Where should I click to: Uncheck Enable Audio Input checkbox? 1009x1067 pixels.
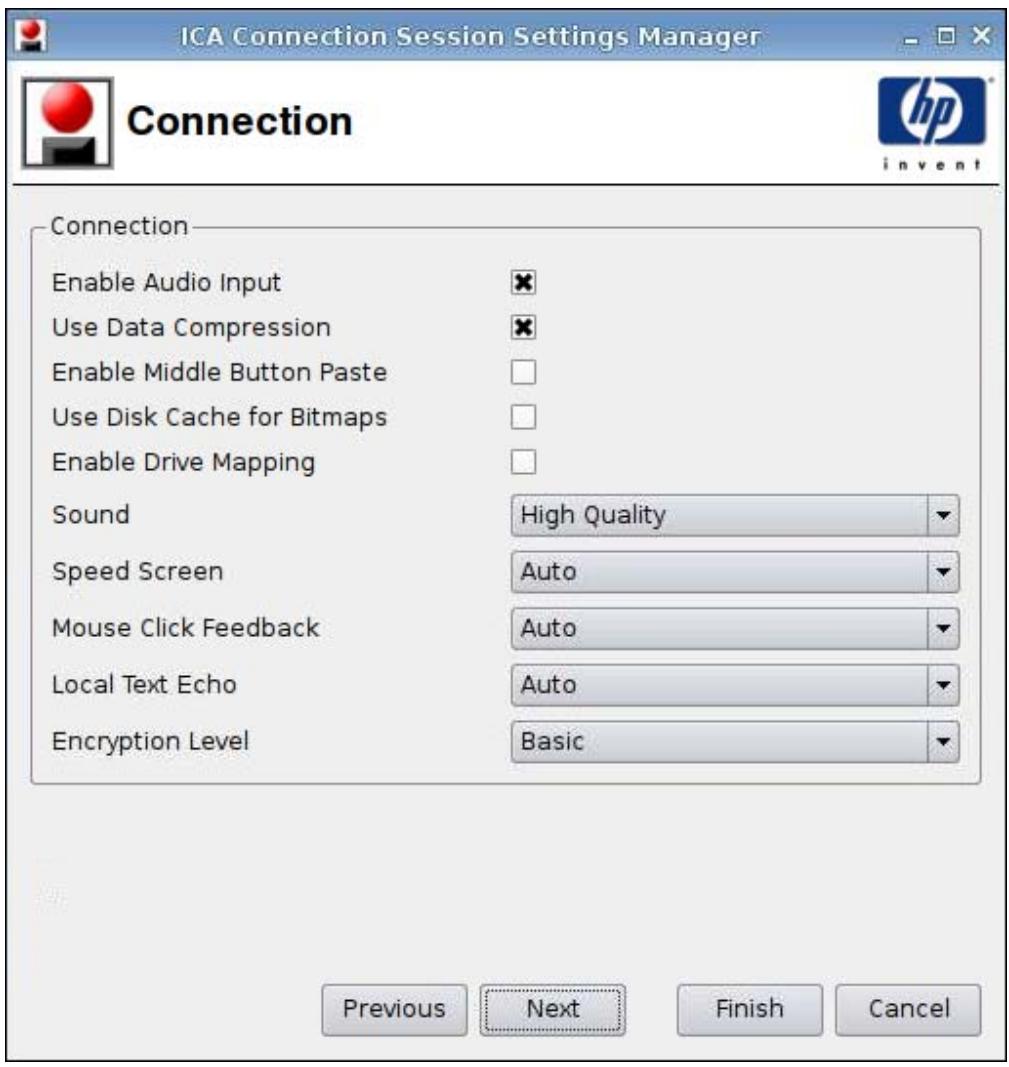click(523, 282)
